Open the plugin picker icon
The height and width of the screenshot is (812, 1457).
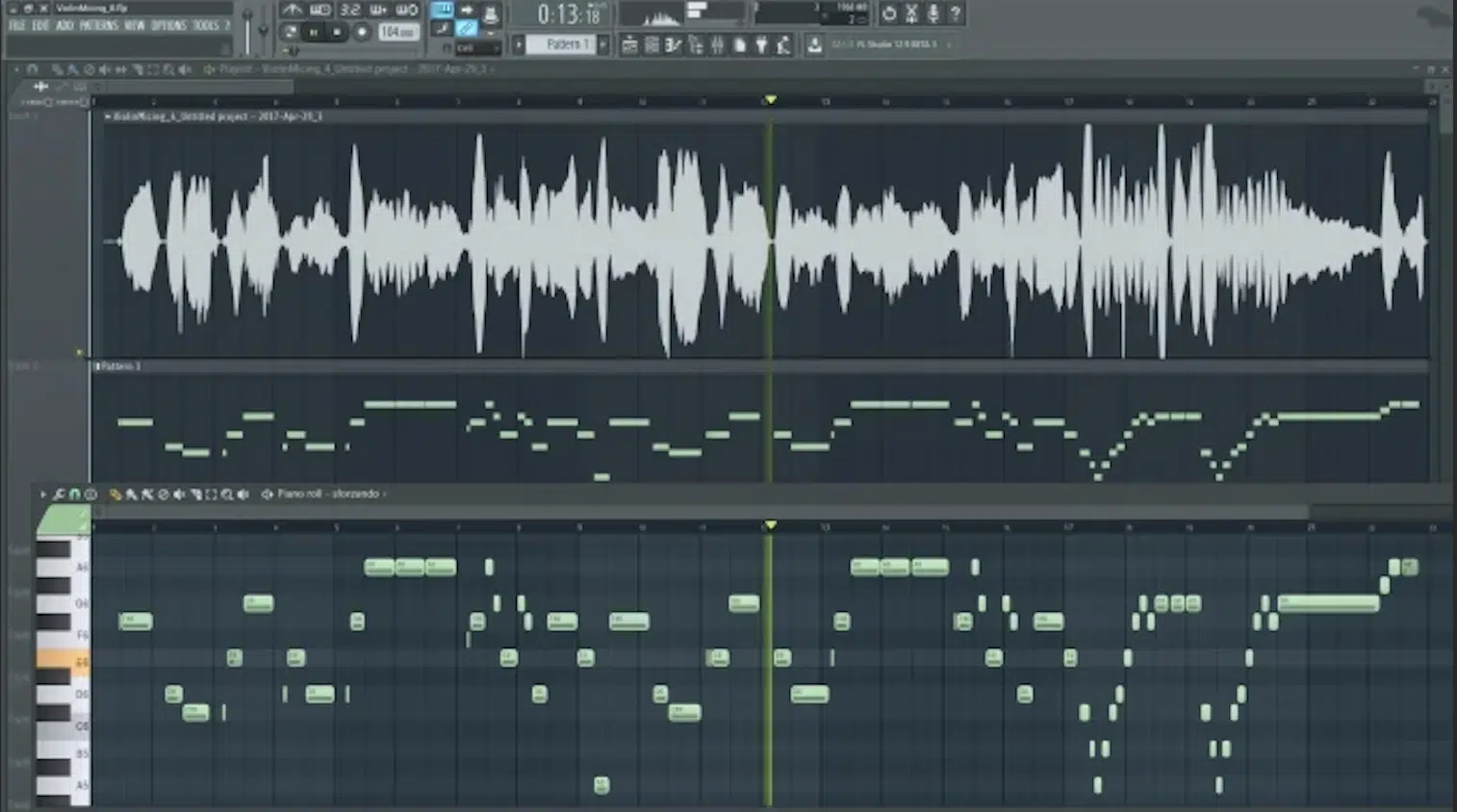761,44
